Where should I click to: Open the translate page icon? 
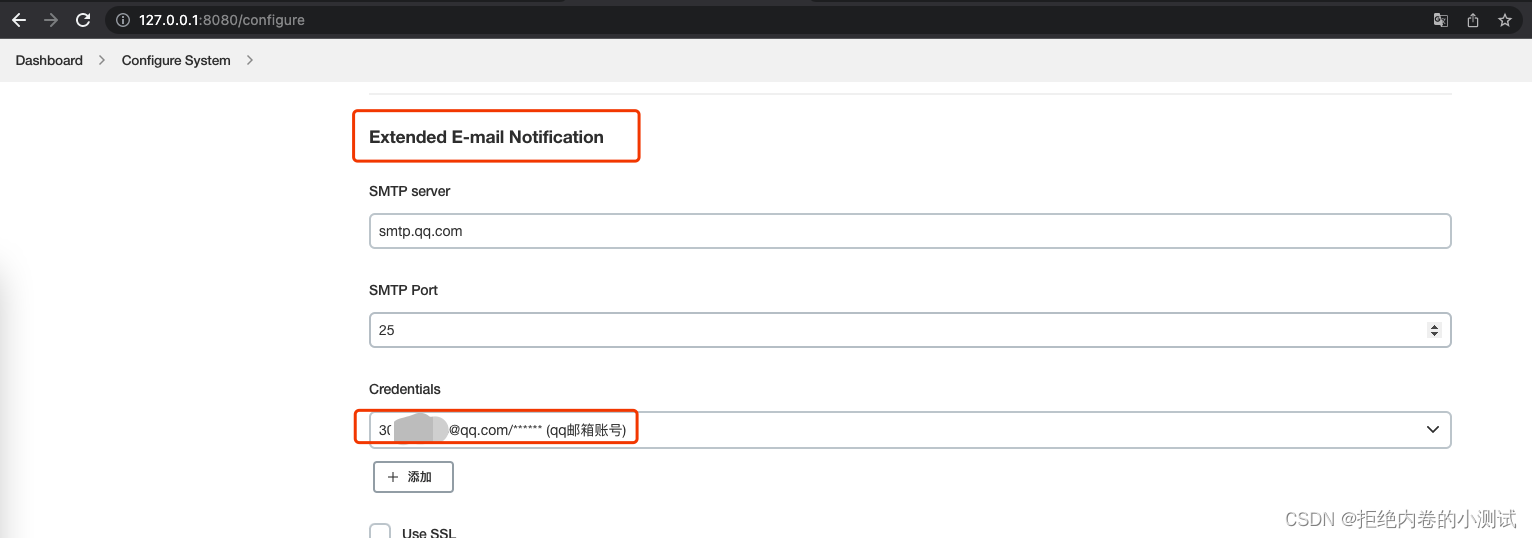tap(1440, 20)
